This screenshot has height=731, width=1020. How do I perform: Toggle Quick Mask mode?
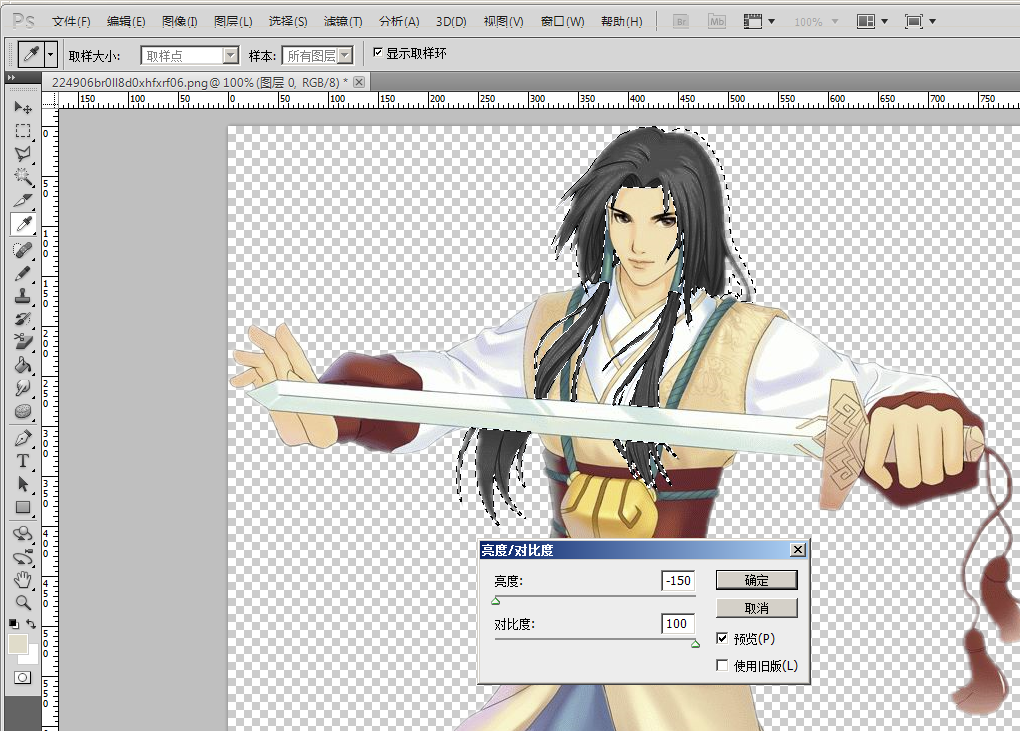23,678
